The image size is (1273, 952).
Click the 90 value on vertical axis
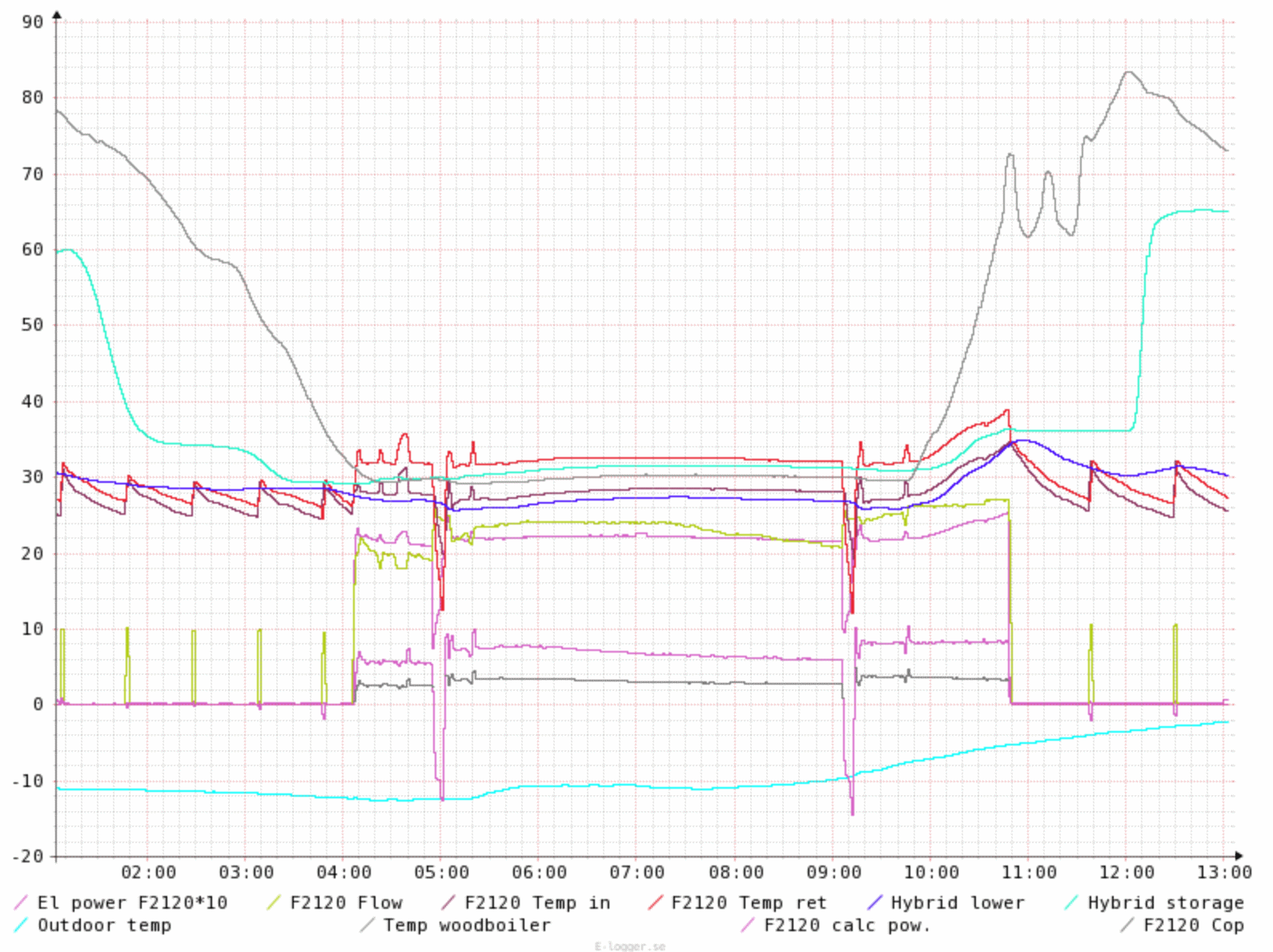(x=33, y=22)
